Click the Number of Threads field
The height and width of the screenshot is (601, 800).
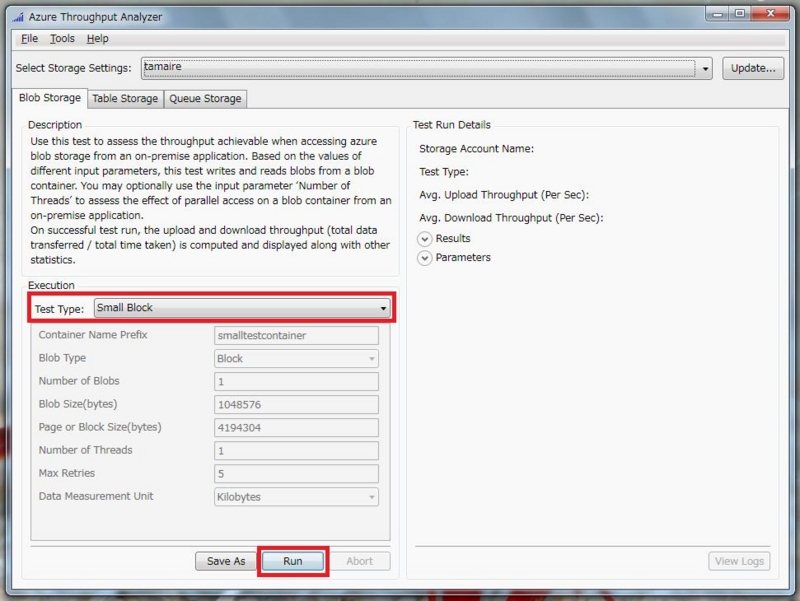pos(296,450)
